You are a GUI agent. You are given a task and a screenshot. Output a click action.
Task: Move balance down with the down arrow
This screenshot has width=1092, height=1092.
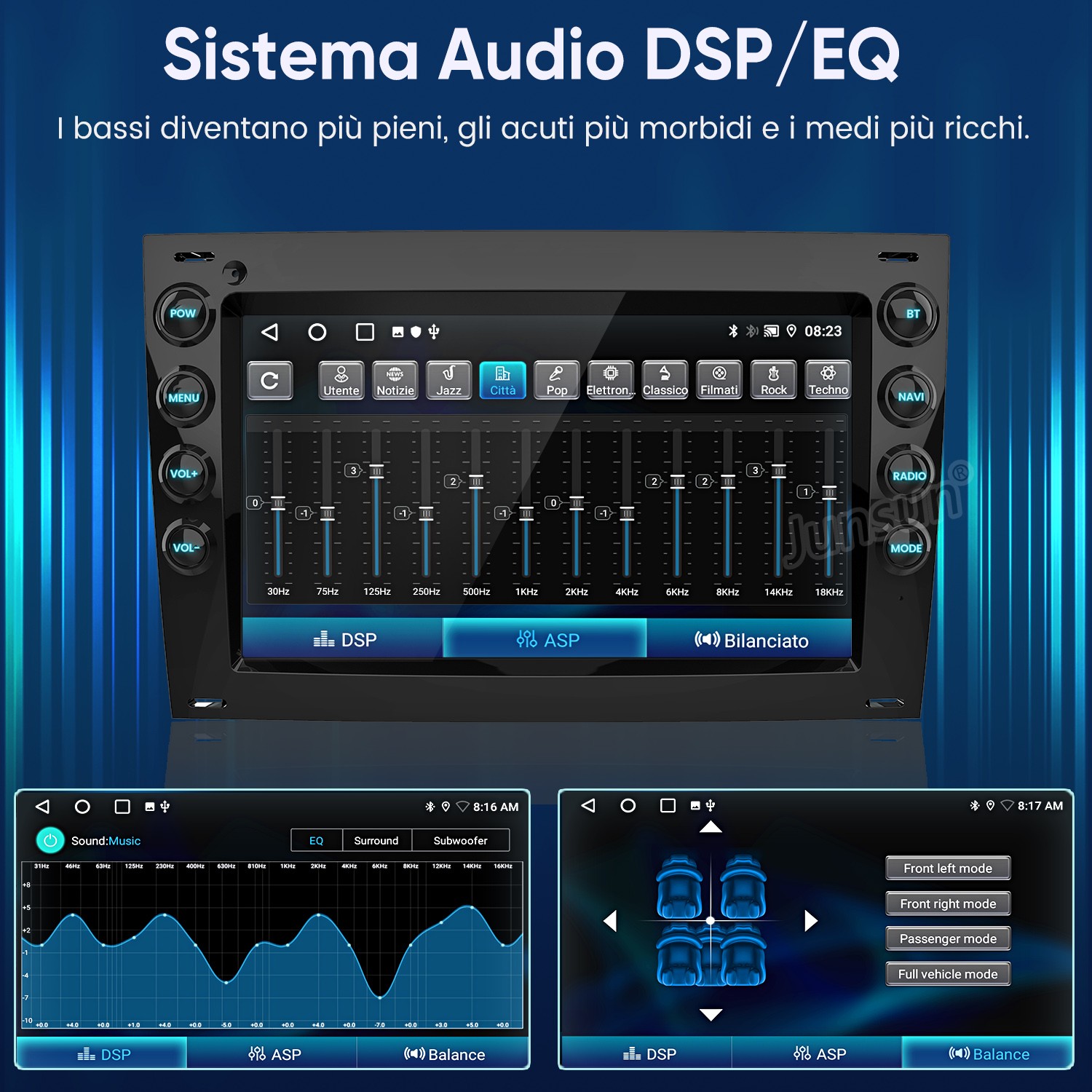[711, 1014]
